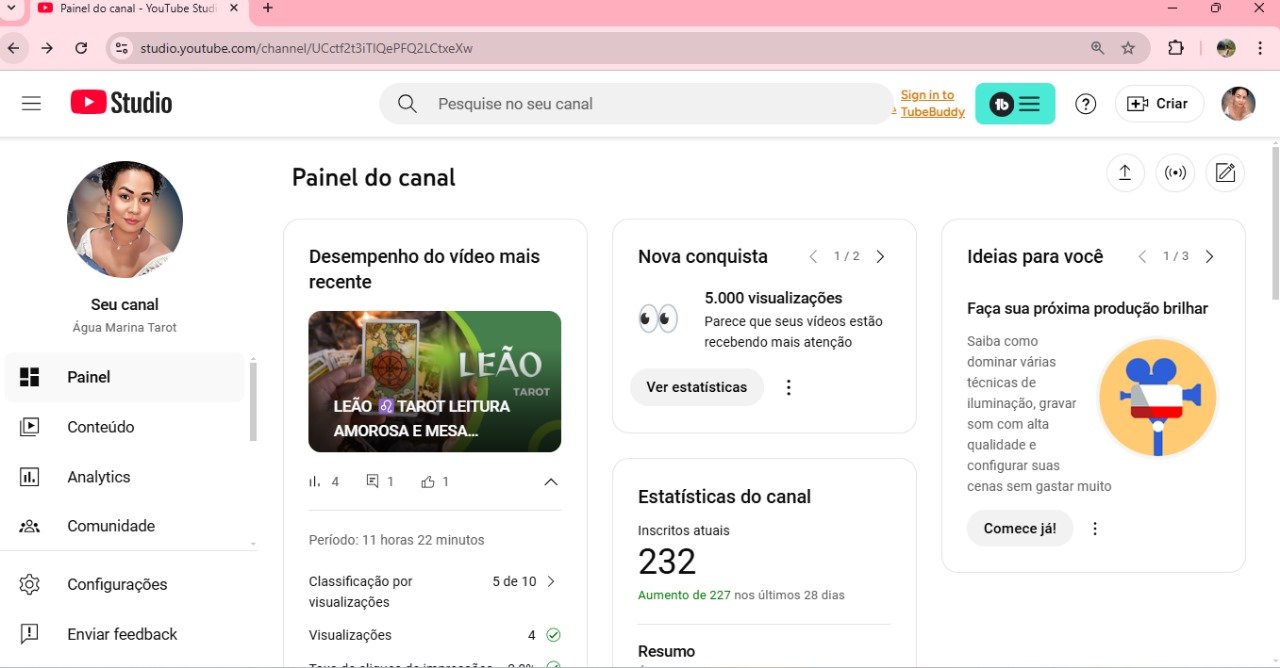Open the help question mark icon
This screenshot has height=668, width=1280.
pos(1085,103)
